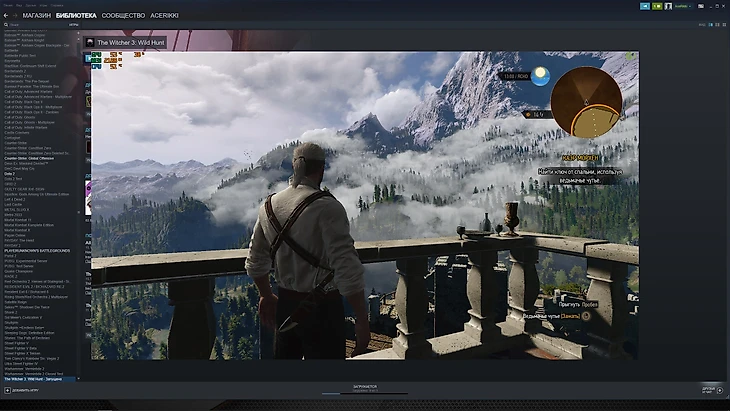Select Left 4 Dead 2 in list

pyautogui.click(x=15, y=199)
